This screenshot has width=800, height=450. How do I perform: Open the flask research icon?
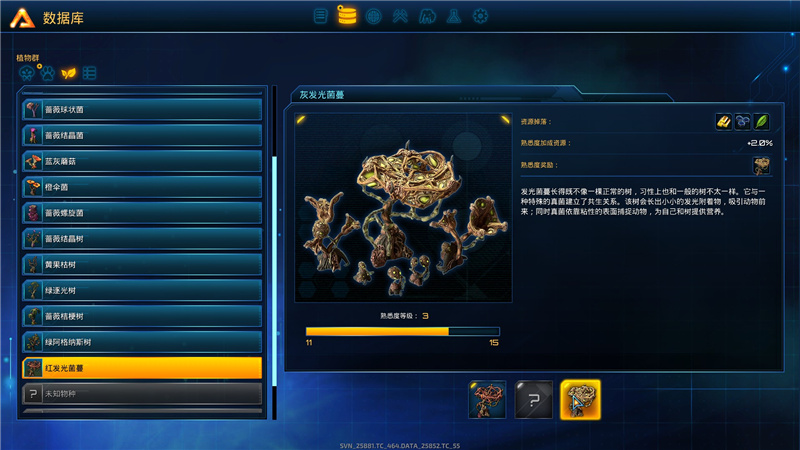[454, 16]
